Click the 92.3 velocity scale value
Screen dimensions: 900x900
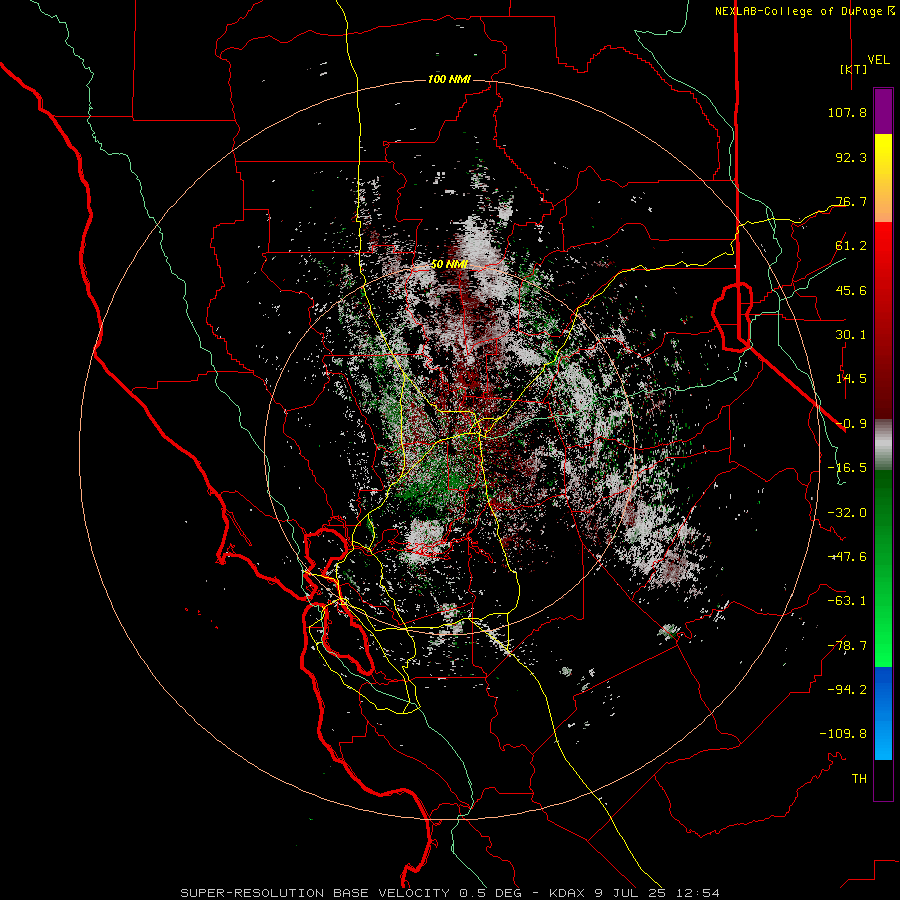(851, 157)
